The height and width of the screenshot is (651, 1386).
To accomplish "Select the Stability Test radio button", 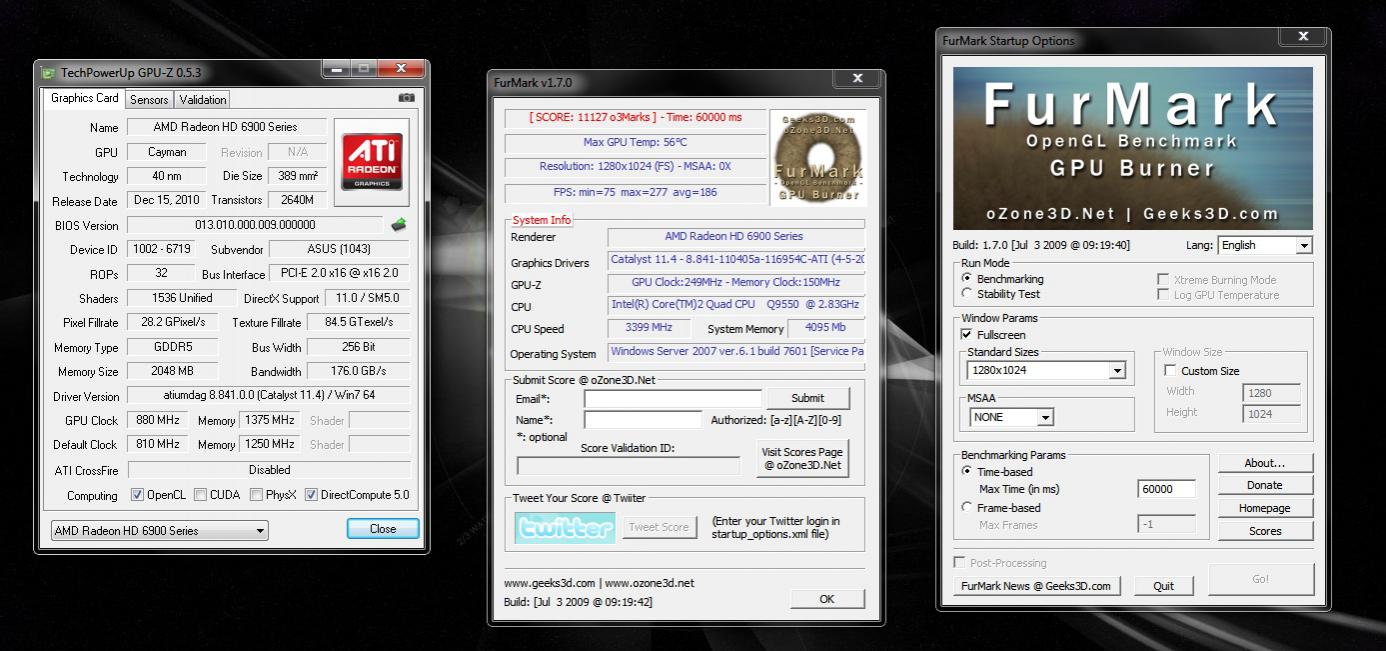I will [x=966, y=294].
